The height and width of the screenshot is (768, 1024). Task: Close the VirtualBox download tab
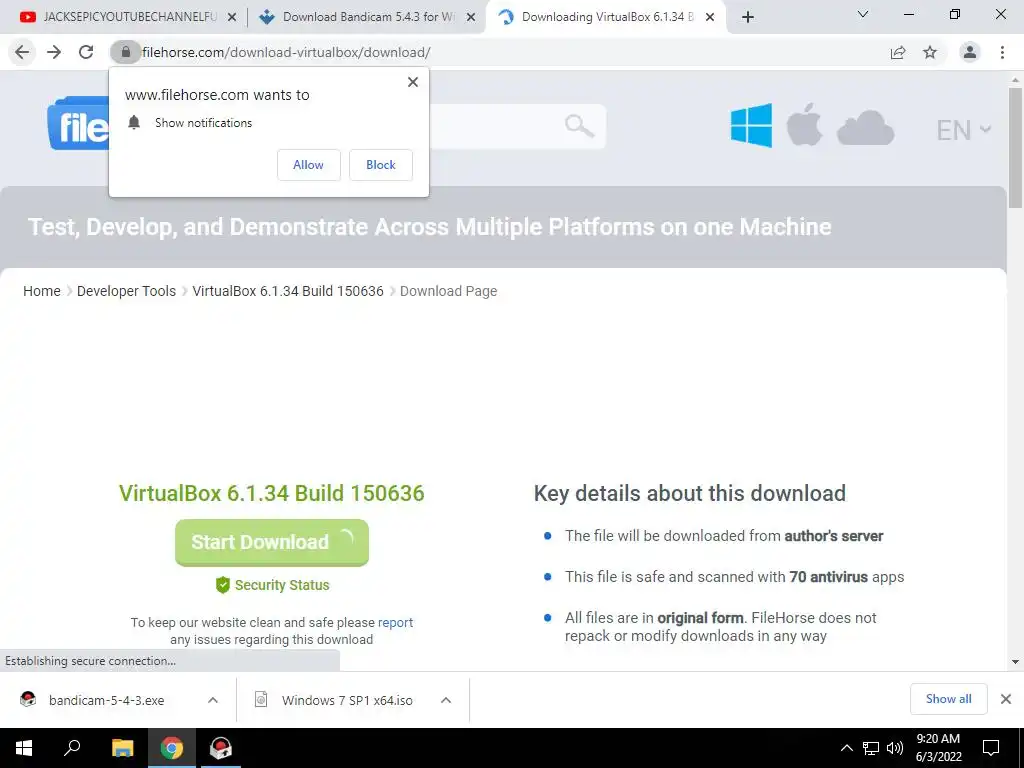coord(710,18)
